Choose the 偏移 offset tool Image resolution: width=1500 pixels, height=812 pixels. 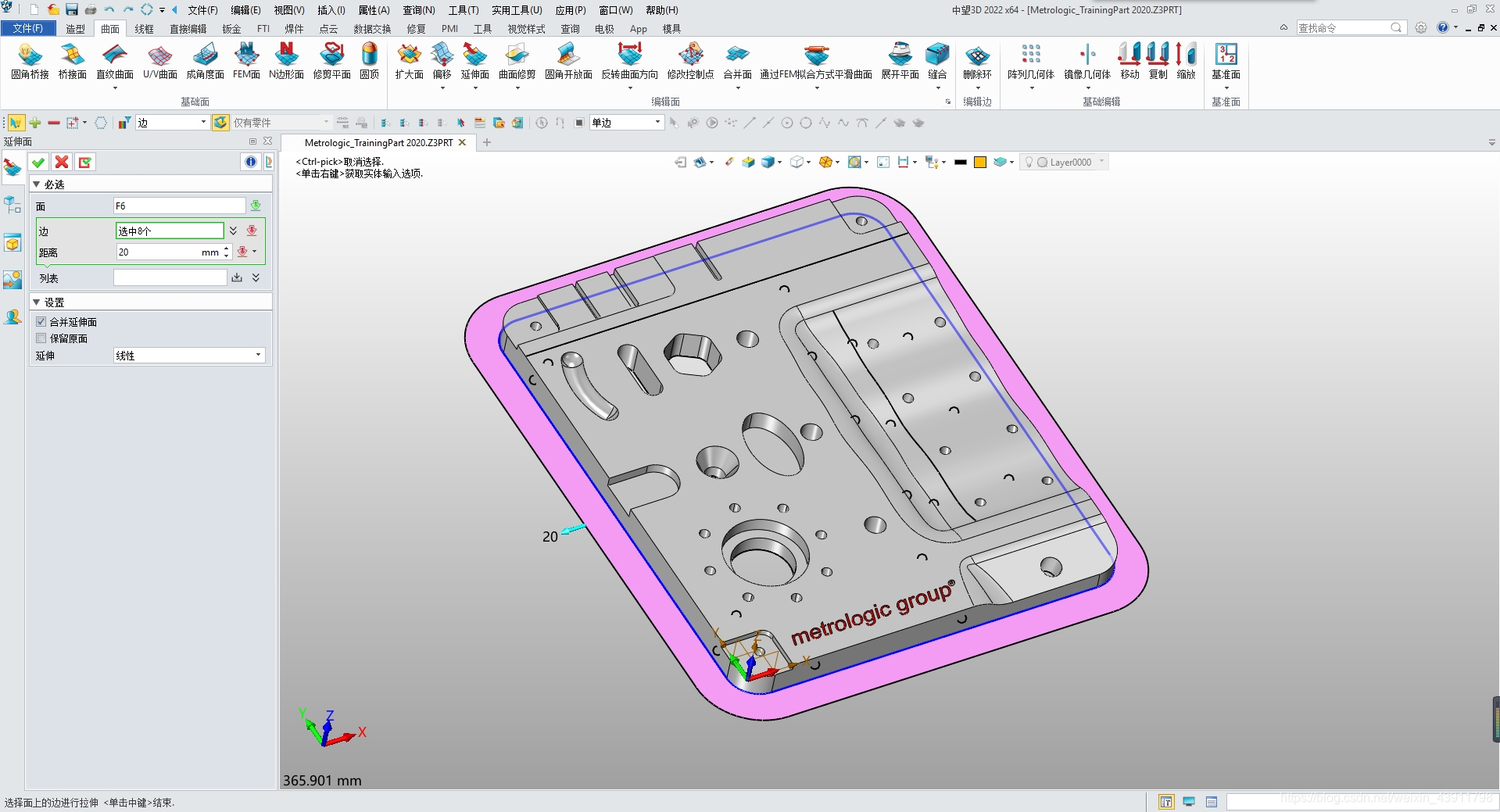pos(442,61)
